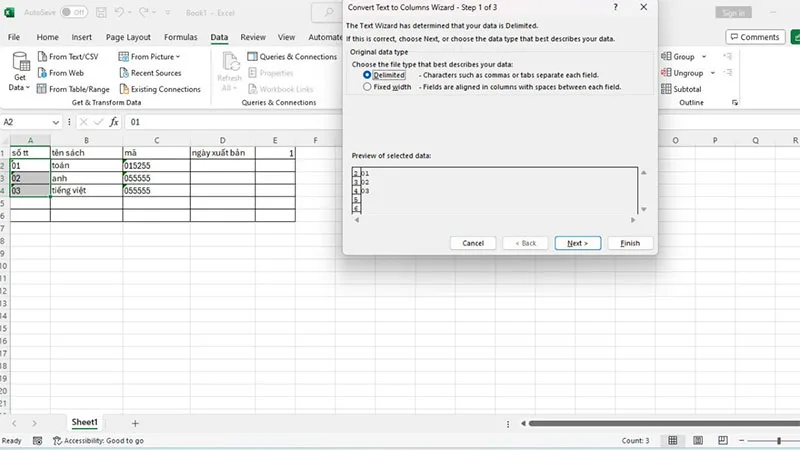Switch to the Home tab

(x=47, y=37)
